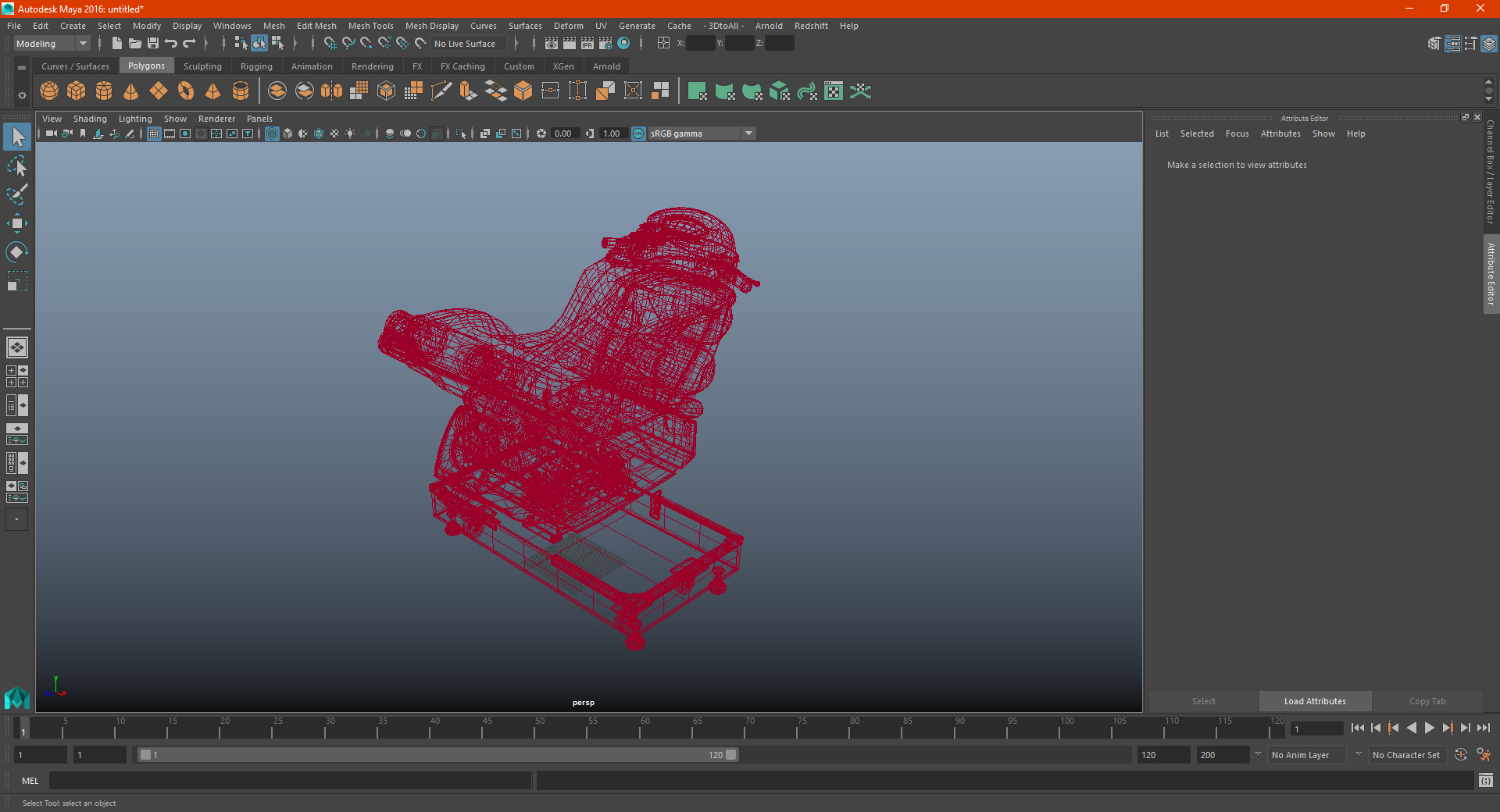This screenshot has width=1500, height=812.
Task: Open the shelf options gear menu
Action: point(22,95)
